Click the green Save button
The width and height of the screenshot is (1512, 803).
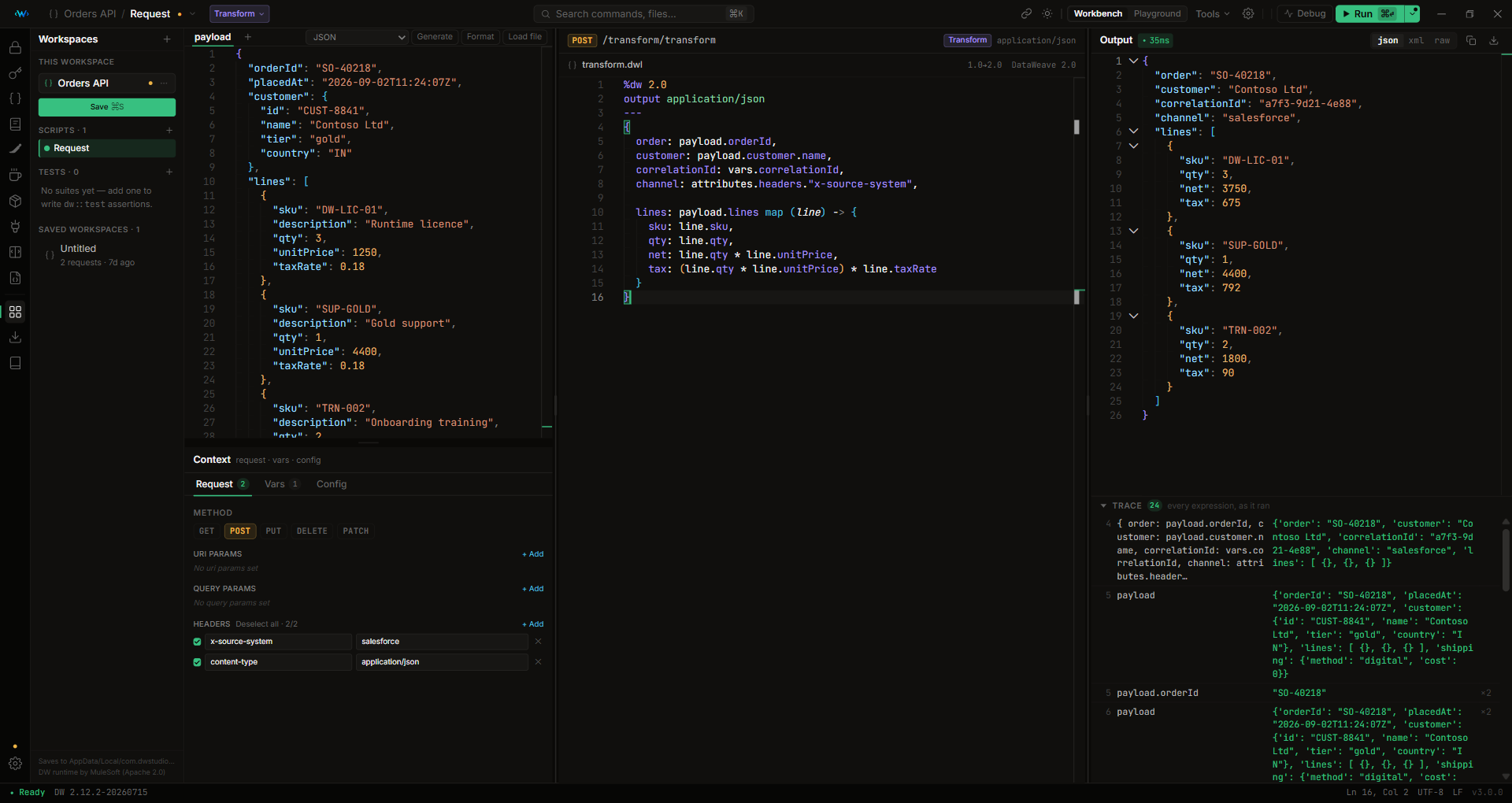click(107, 107)
